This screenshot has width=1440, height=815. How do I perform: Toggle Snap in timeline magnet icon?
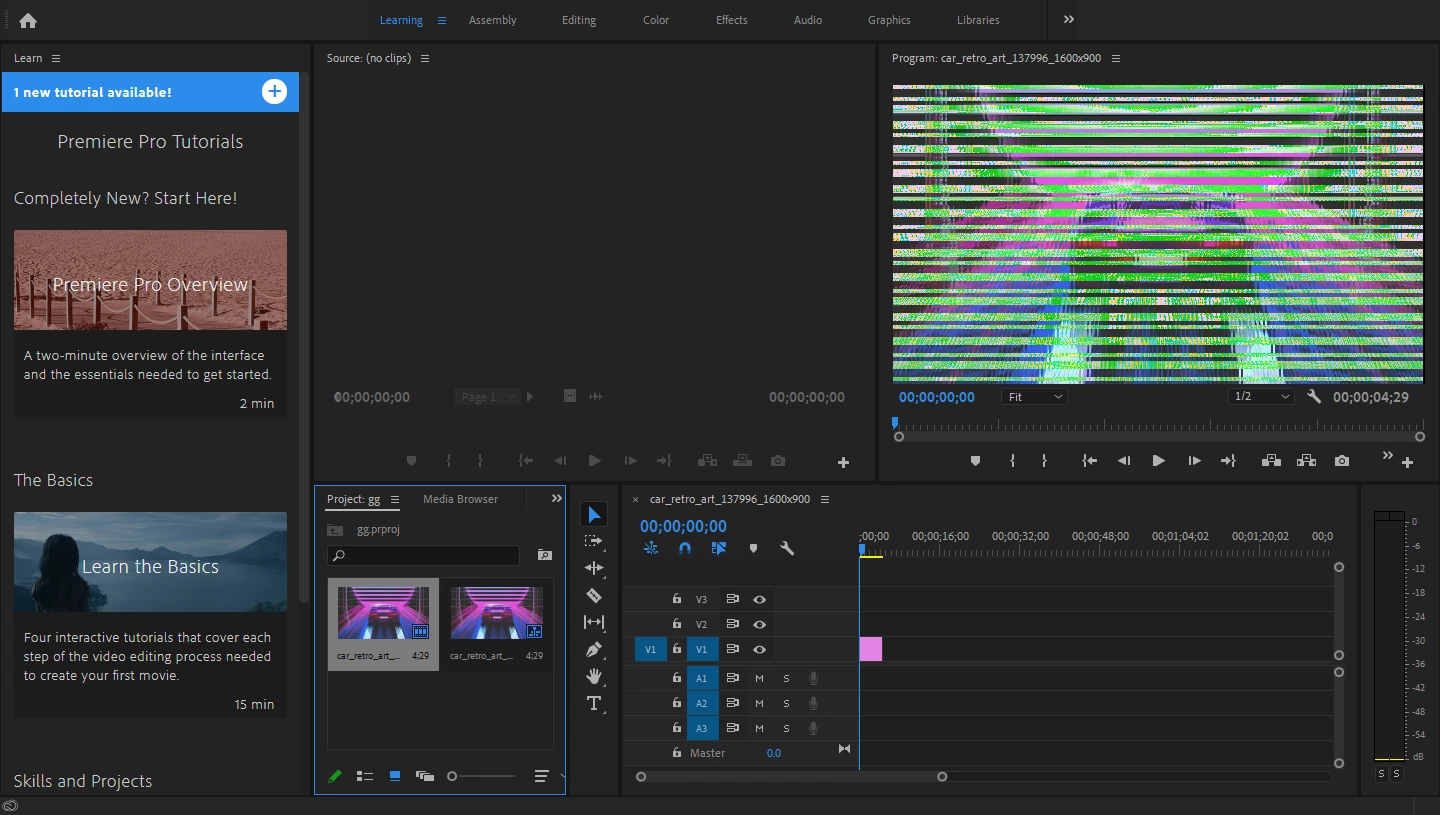click(x=685, y=548)
